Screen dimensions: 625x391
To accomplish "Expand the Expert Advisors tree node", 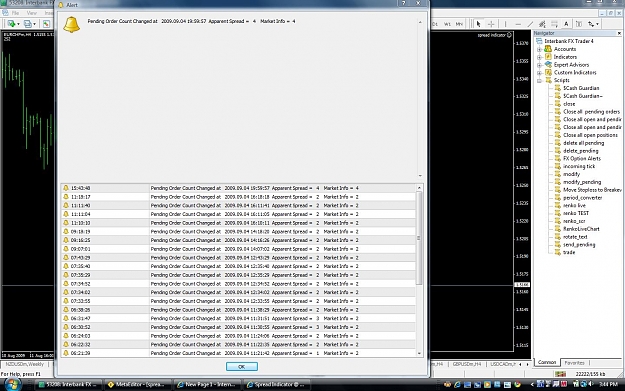I will (x=539, y=65).
